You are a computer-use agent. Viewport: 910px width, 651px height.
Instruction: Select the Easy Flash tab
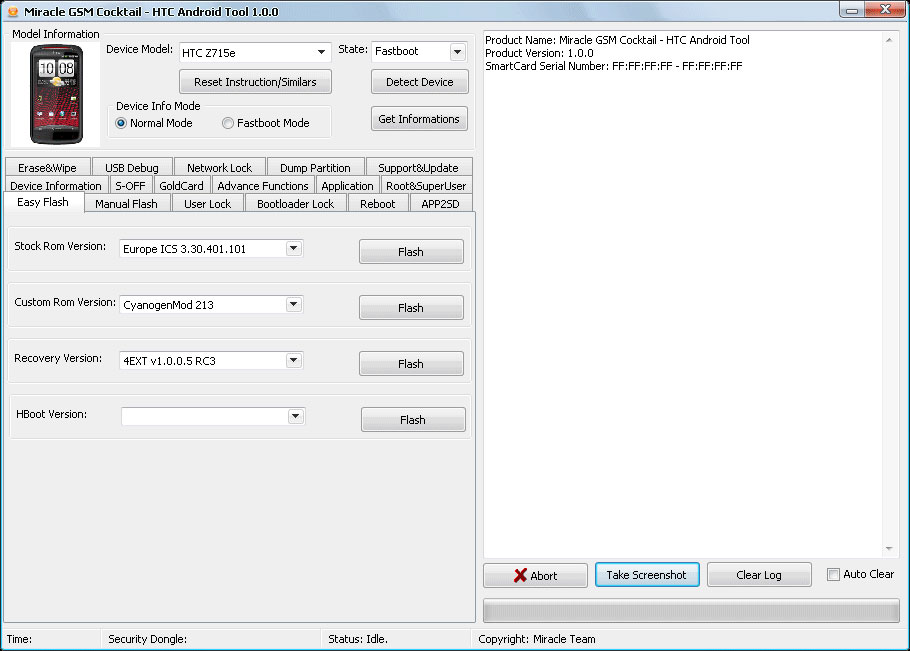pyautogui.click(x=43, y=202)
